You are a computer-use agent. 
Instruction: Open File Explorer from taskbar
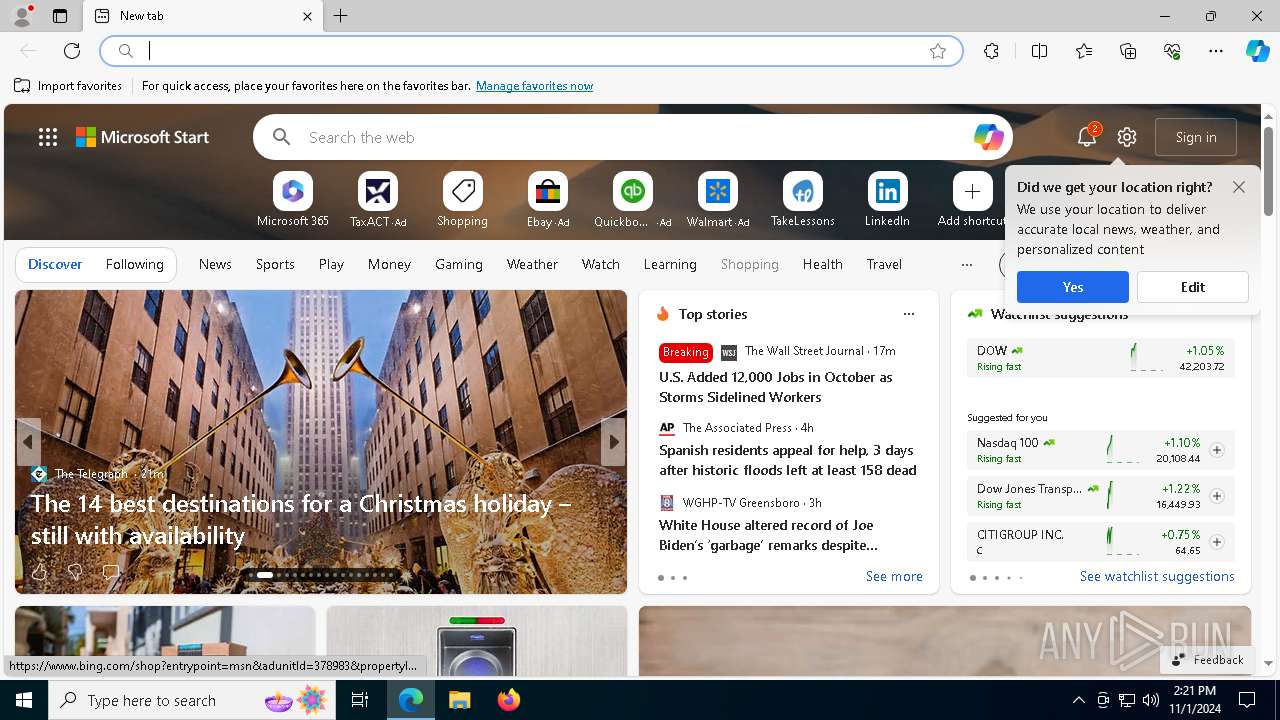[459, 700]
